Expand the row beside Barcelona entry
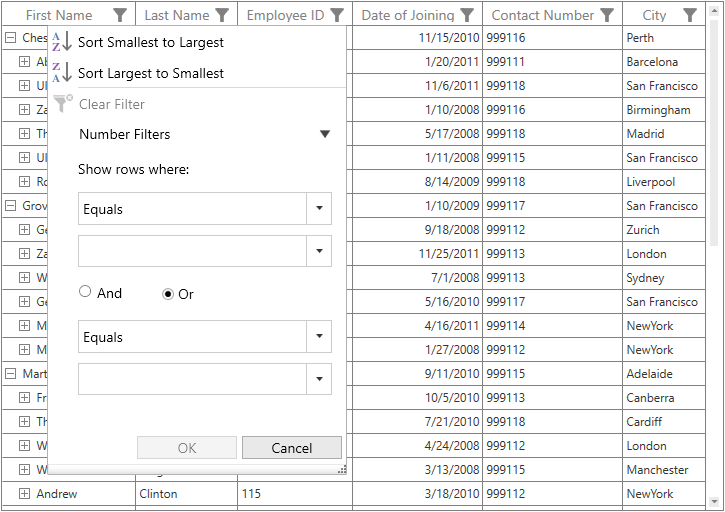725x512 pixels. pyautogui.click(x=25, y=62)
